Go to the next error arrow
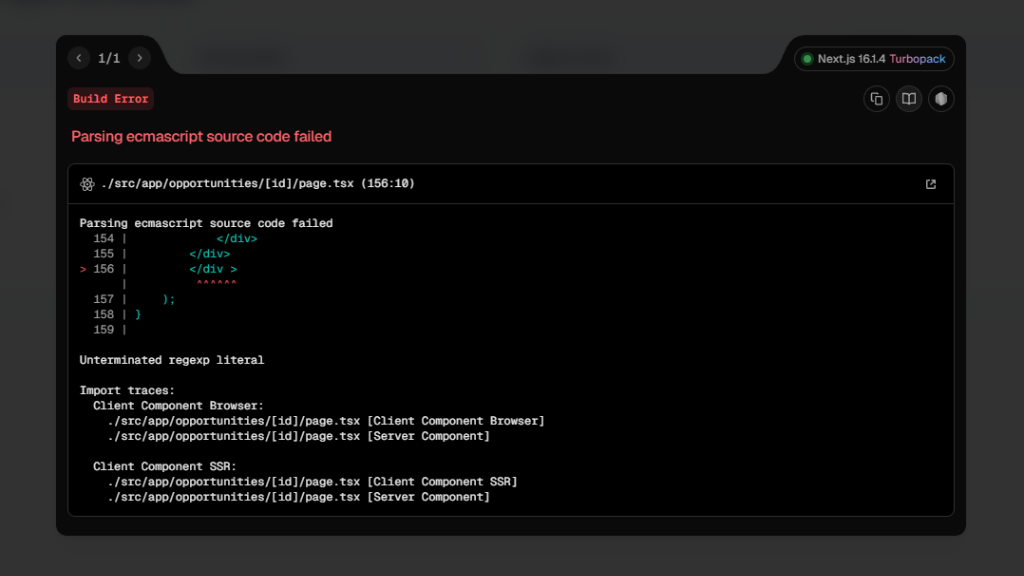The width and height of the screenshot is (1024, 576). [139, 58]
